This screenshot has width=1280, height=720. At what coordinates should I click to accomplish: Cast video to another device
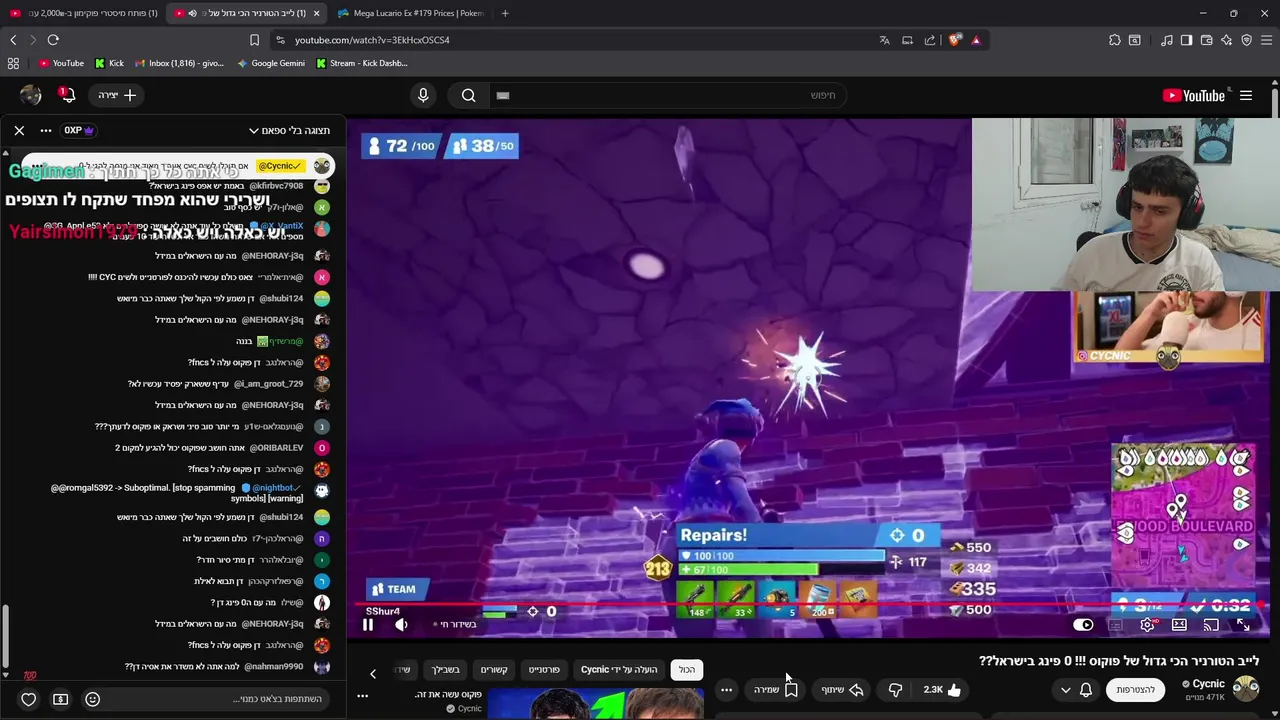pyautogui.click(x=1211, y=625)
